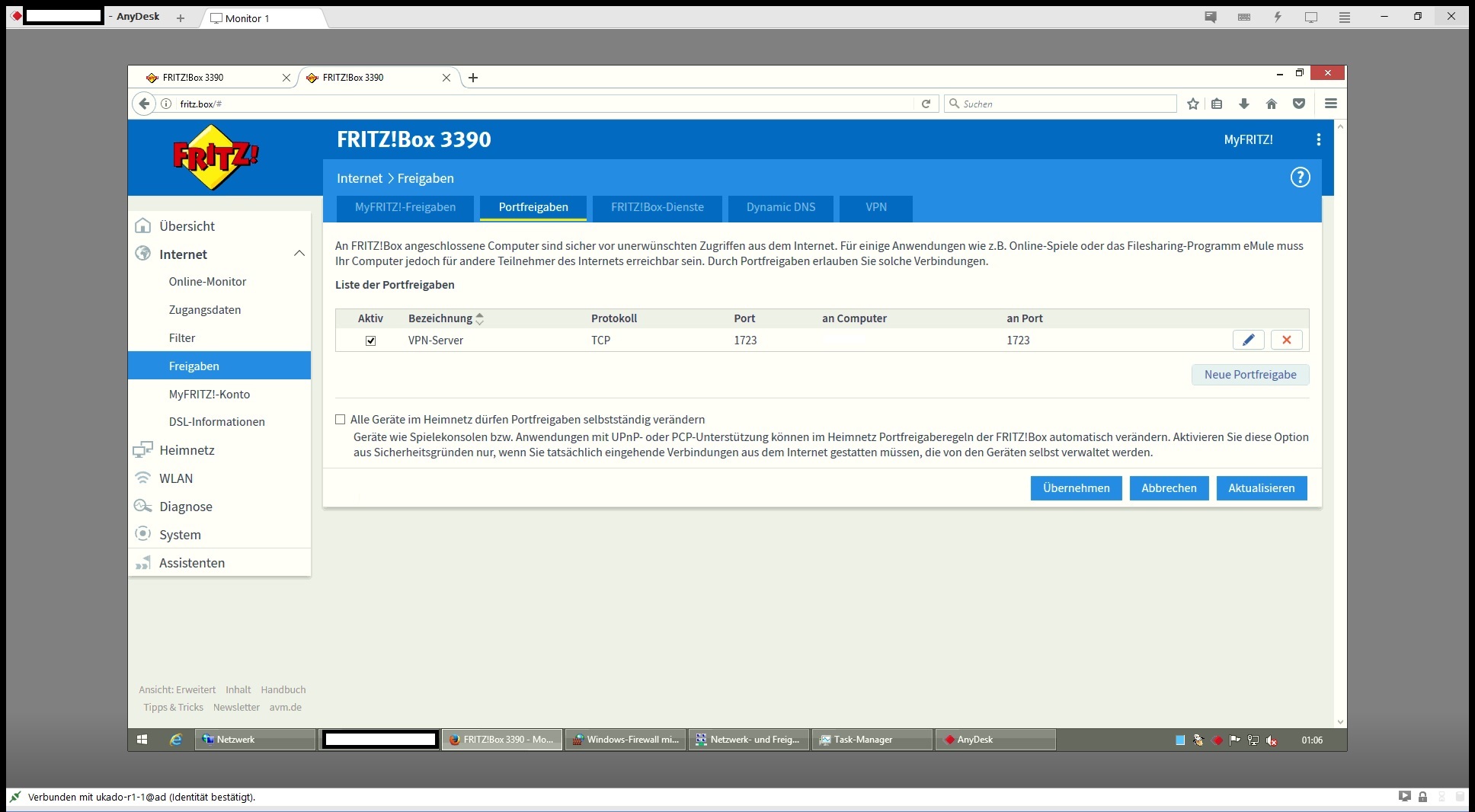Refresh list with Aktualisieren
Viewport: 1475px width, 812px height.
pos(1261,488)
